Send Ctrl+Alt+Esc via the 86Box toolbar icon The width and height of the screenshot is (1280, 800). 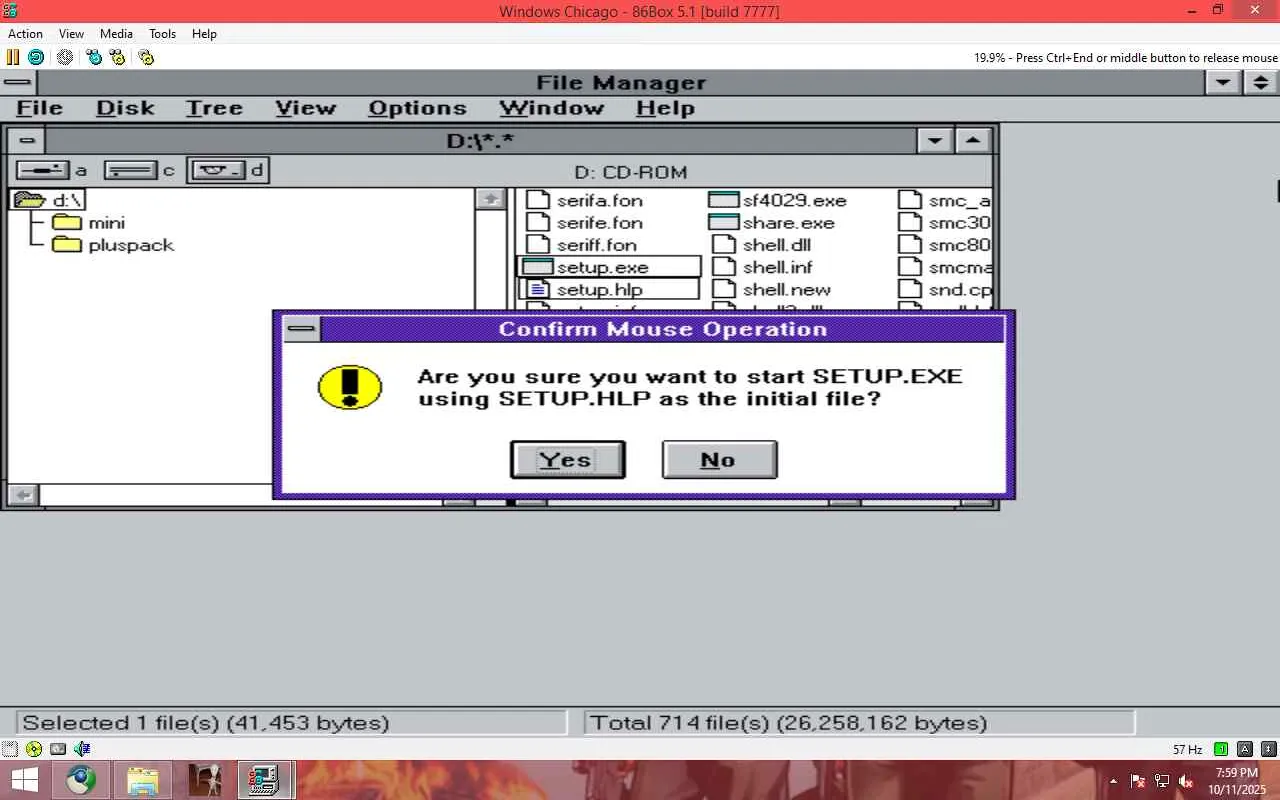click(x=117, y=57)
